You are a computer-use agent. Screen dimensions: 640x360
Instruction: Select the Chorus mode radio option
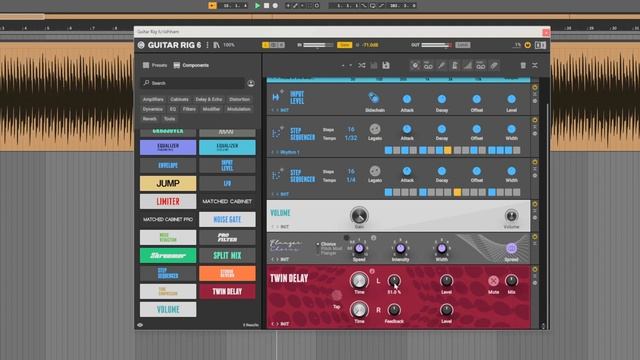[x=327, y=244]
